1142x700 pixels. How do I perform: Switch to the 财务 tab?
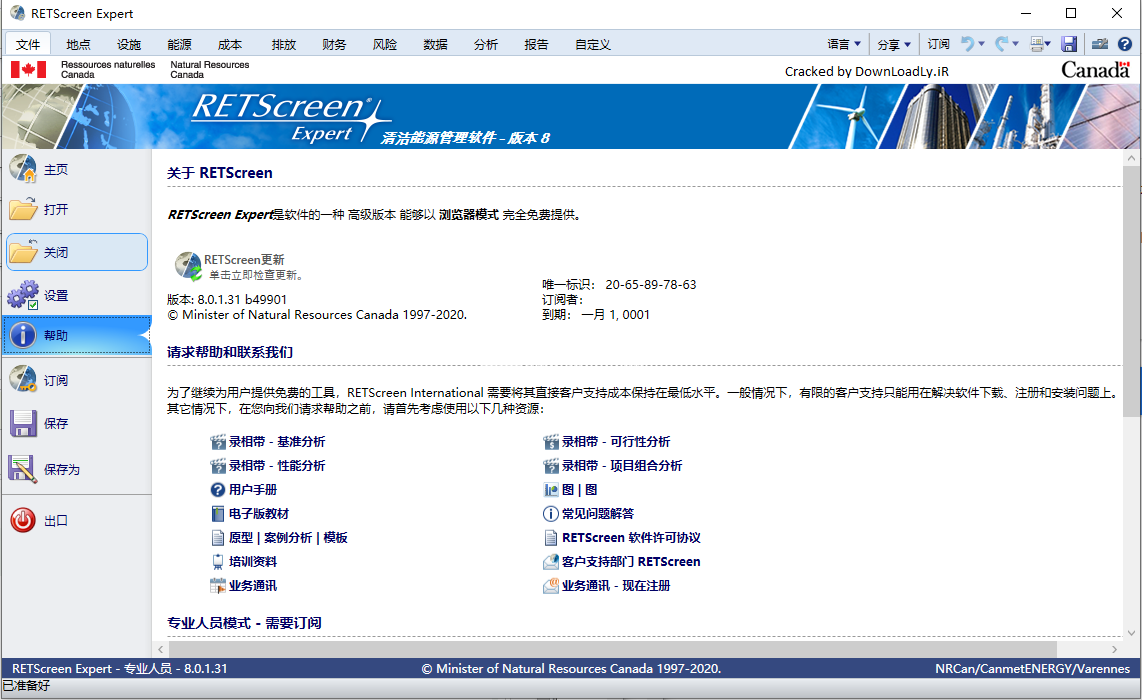coord(334,44)
